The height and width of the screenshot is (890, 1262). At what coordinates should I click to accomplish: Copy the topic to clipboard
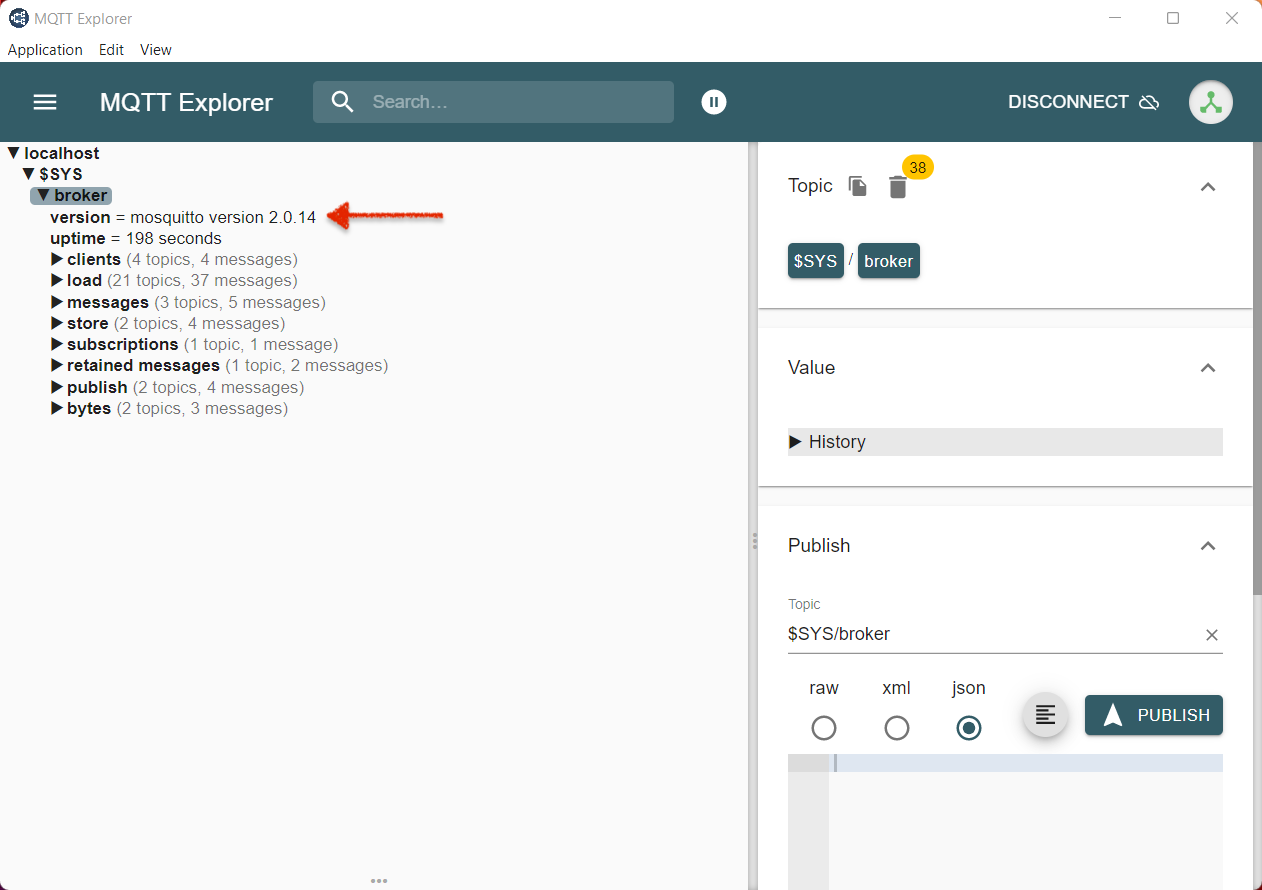(858, 186)
